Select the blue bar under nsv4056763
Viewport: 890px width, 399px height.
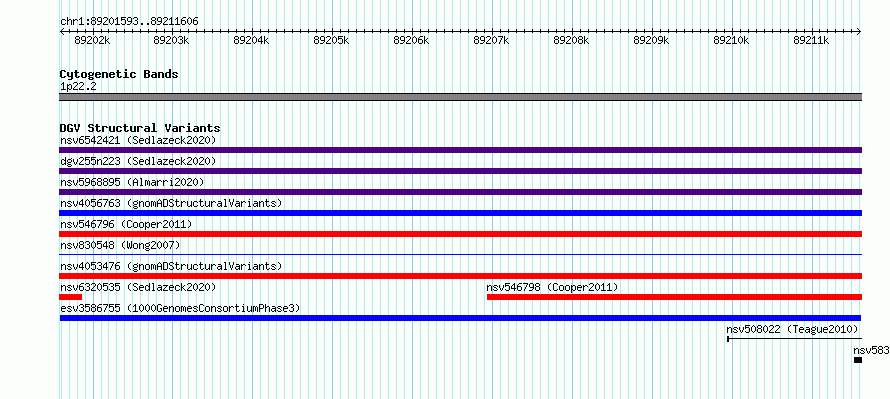tap(460, 213)
